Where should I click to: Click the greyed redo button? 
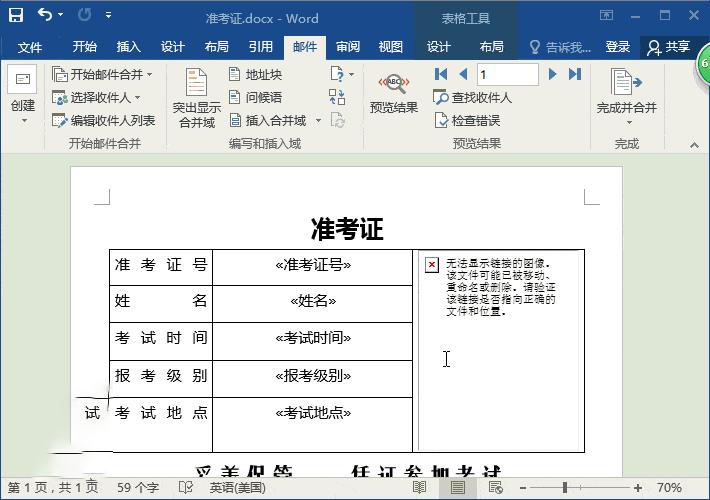pyautogui.click(x=84, y=15)
